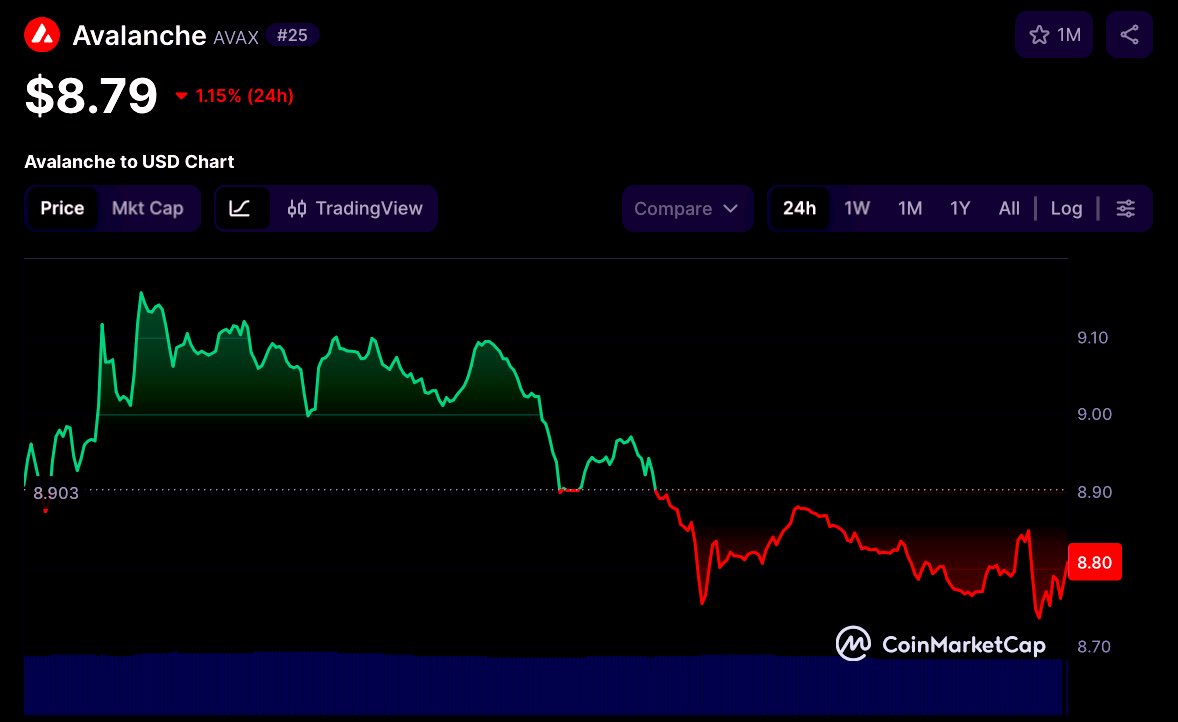Select 1M time range
1178x722 pixels.
pyautogui.click(x=910, y=208)
